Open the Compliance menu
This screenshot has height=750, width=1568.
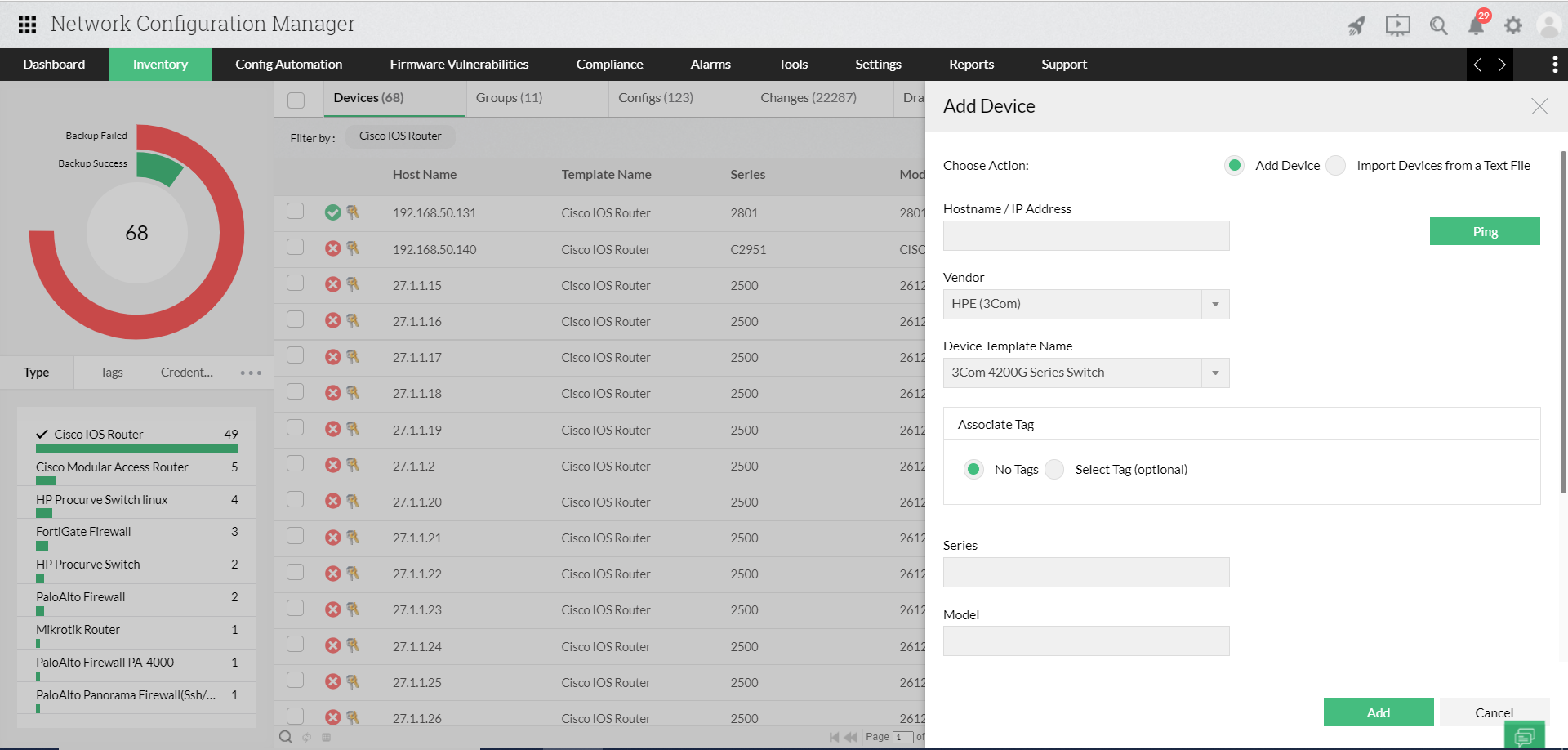[609, 65]
